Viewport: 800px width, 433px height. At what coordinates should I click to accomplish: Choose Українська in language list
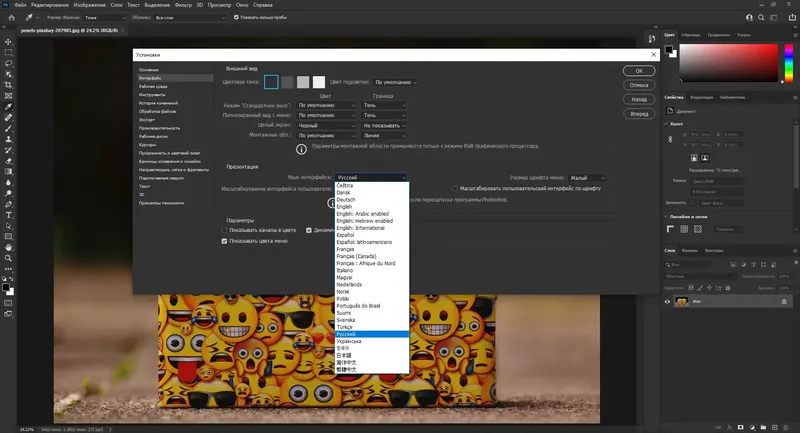pyautogui.click(x=372, y=341)
